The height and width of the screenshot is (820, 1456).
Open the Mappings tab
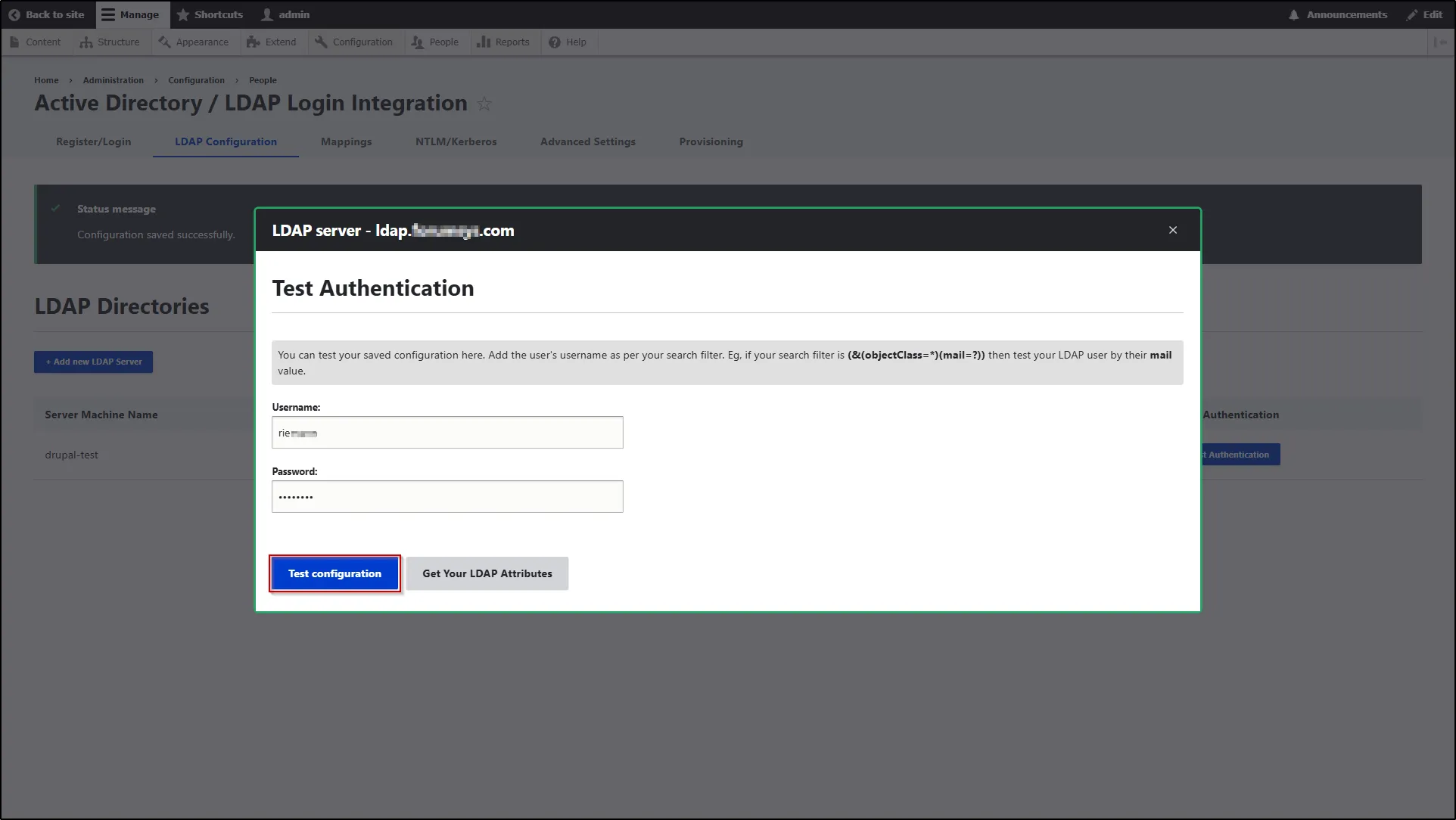346,141
